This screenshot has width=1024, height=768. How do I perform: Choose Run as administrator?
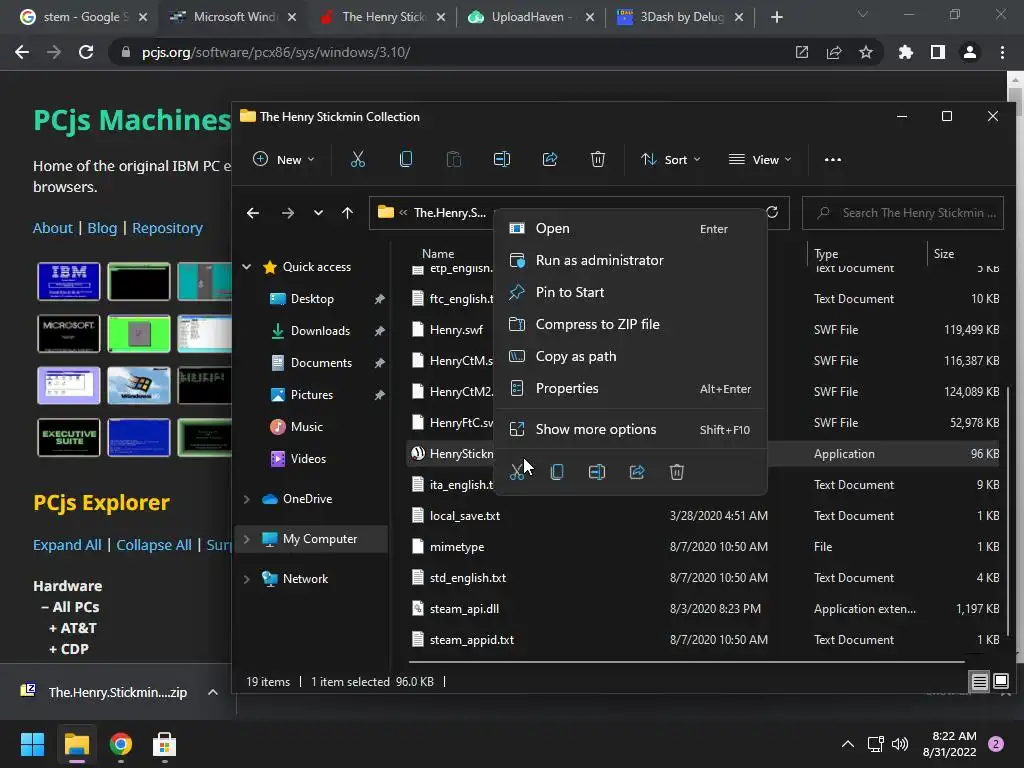tap(599, 260)
